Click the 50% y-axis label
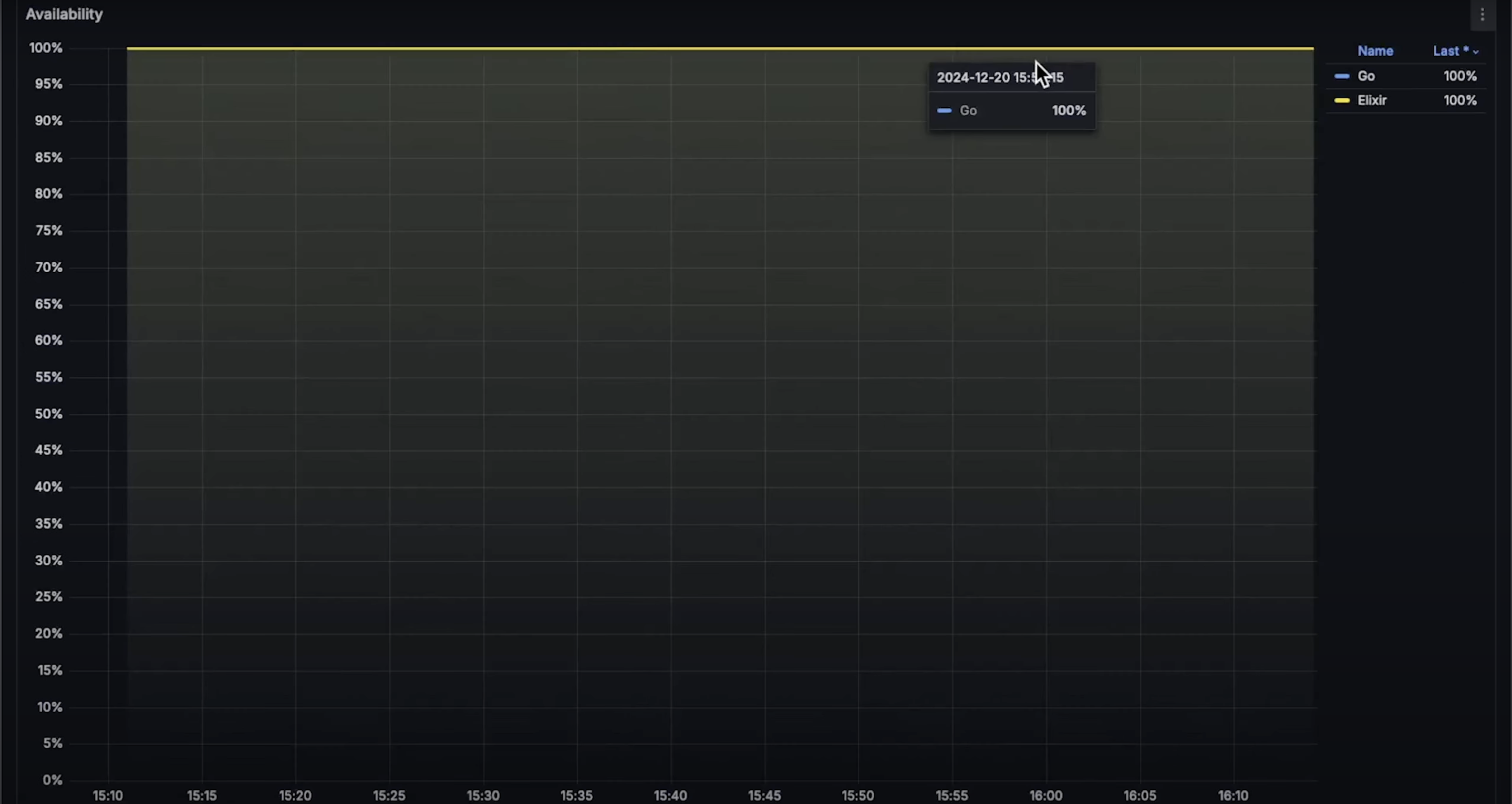Image resolution: width=1512 pixels, height=804 pixels. pyautogui.click(x=48, y=414)
